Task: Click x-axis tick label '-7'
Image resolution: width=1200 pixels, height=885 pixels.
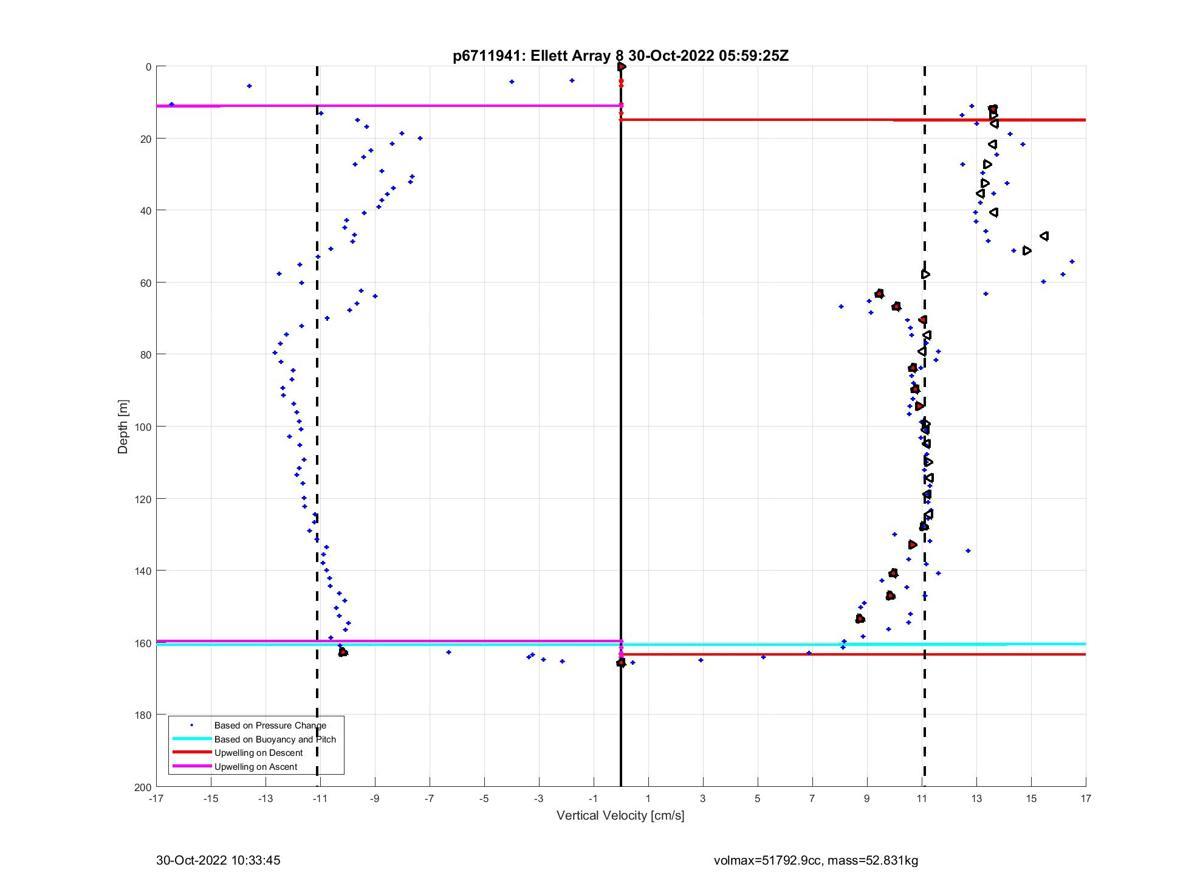Action: tap(429, 798)
